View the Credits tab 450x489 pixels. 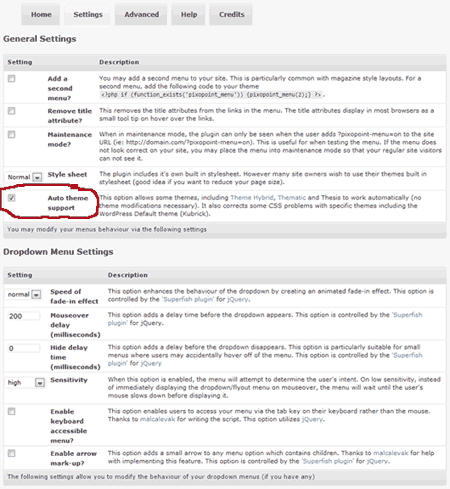coord(231,15)
